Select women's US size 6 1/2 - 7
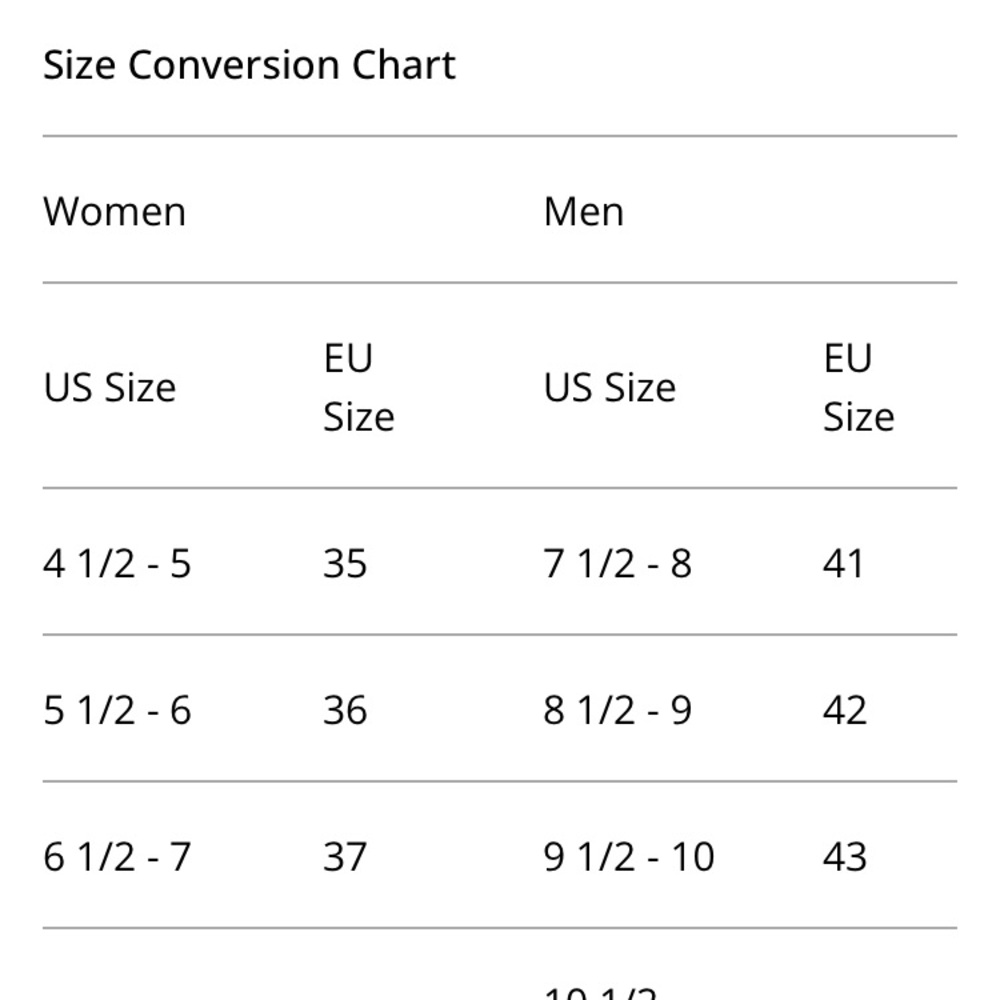This screenshot has height=1000, width=1000. pyautogui.click(x=117, y=857)
